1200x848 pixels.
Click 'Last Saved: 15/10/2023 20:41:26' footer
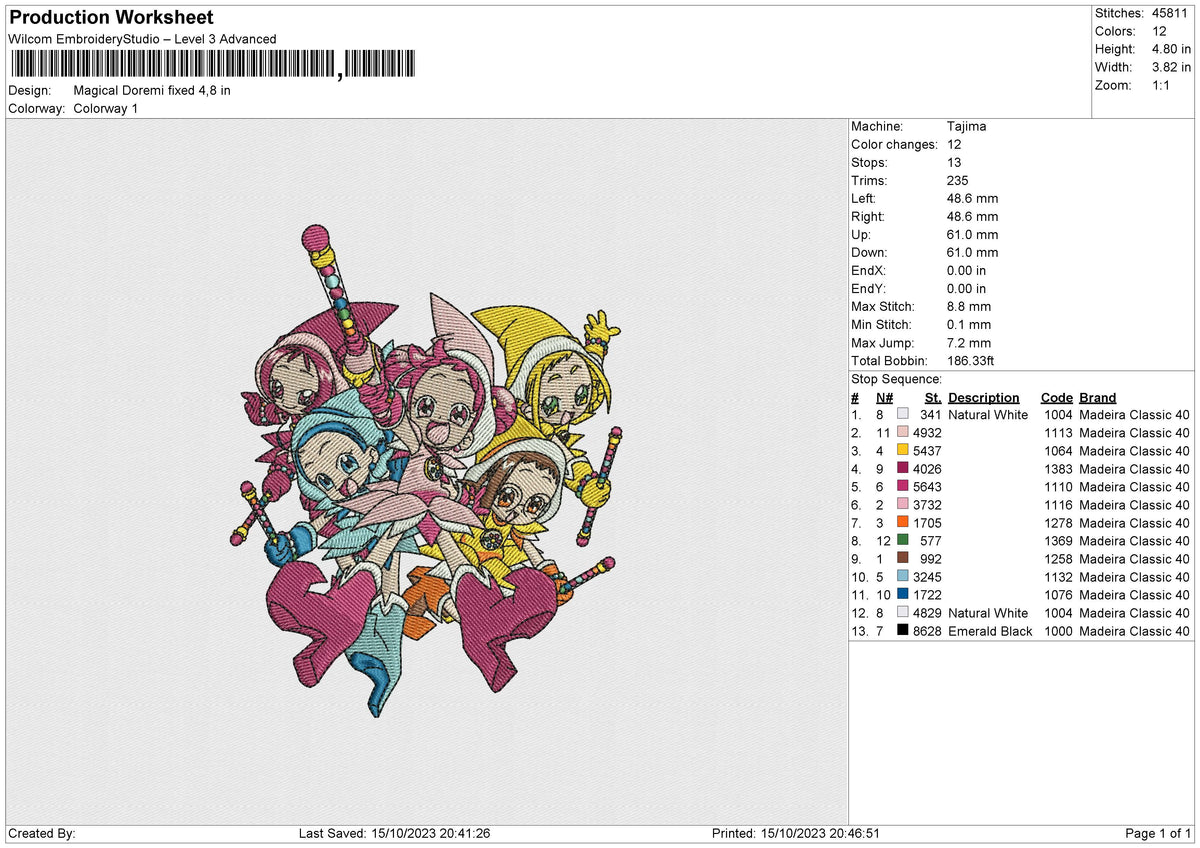pos(394,833)
